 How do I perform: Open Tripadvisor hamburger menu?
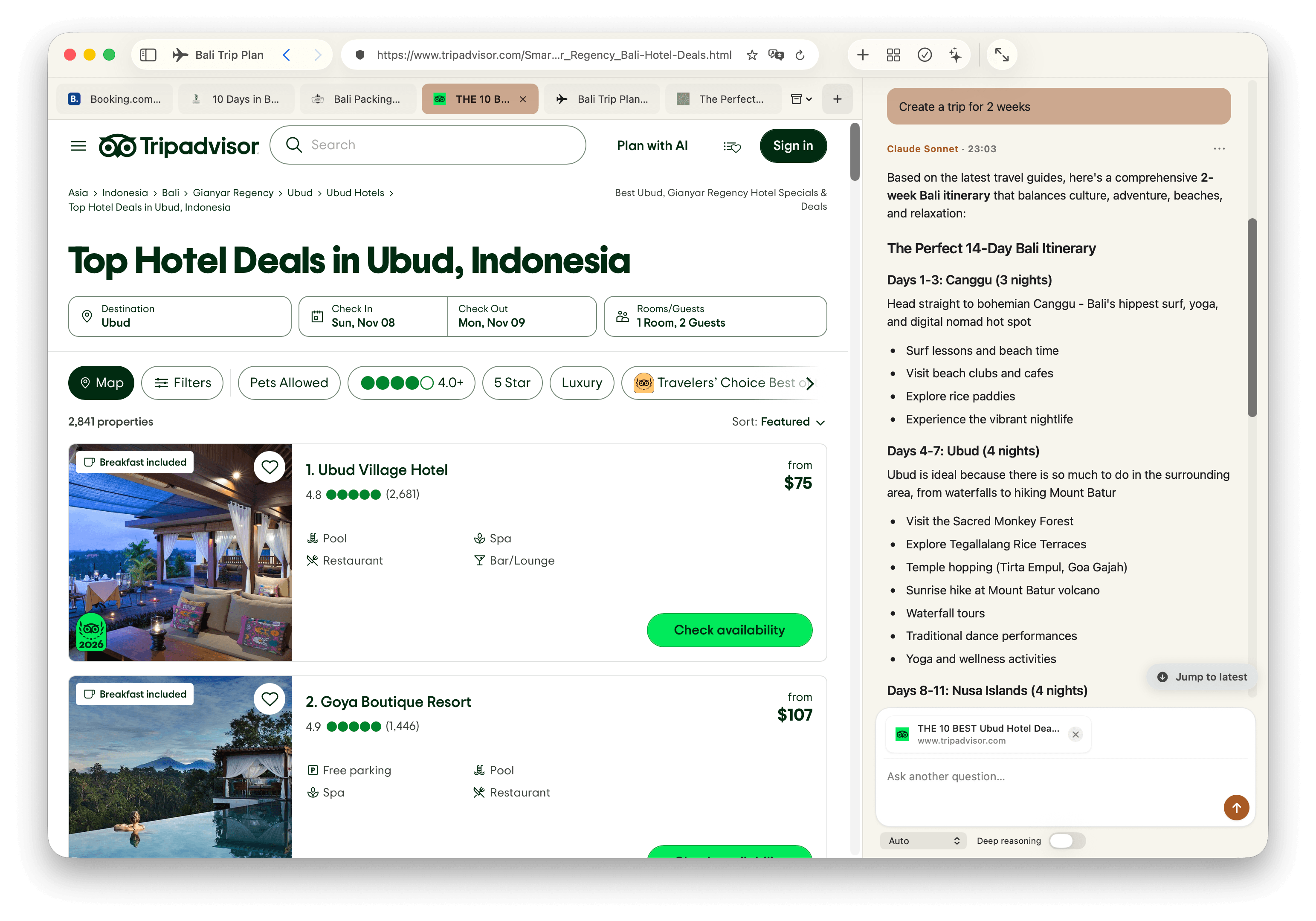[x=78, y=146]
